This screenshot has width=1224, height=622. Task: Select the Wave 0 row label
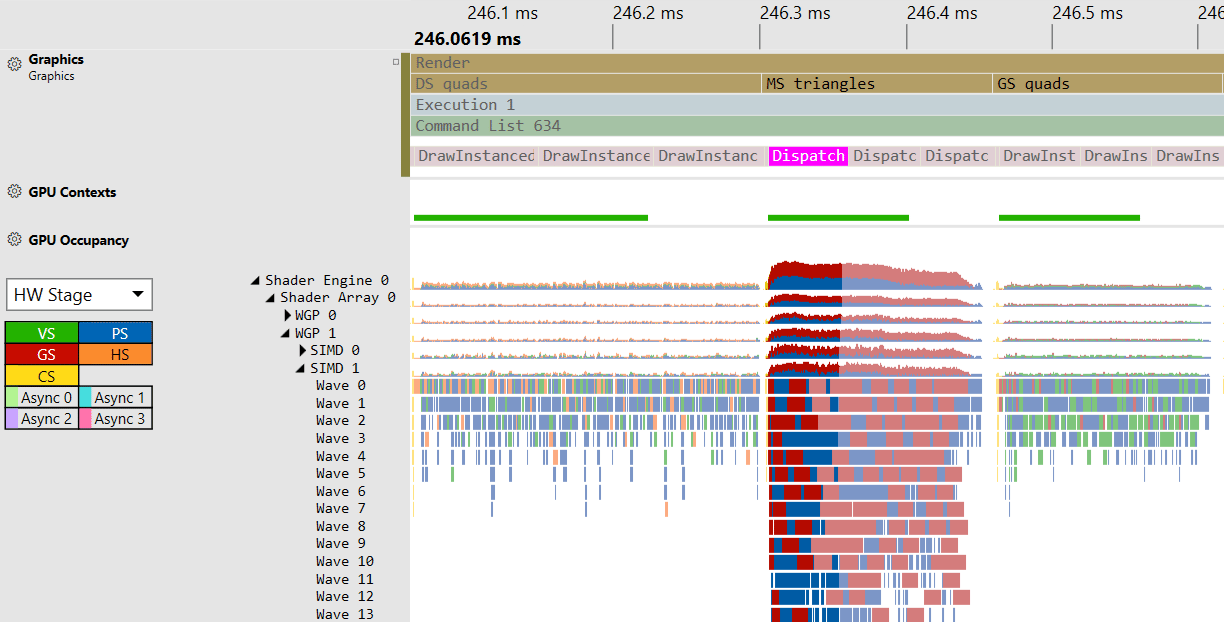(x=340, y=386)
